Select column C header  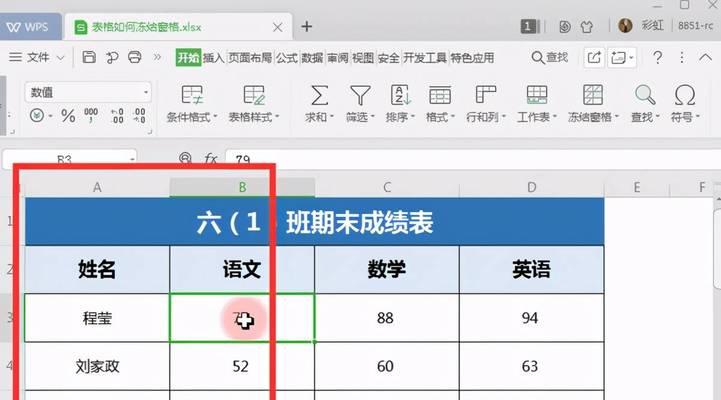click(387, 188)
